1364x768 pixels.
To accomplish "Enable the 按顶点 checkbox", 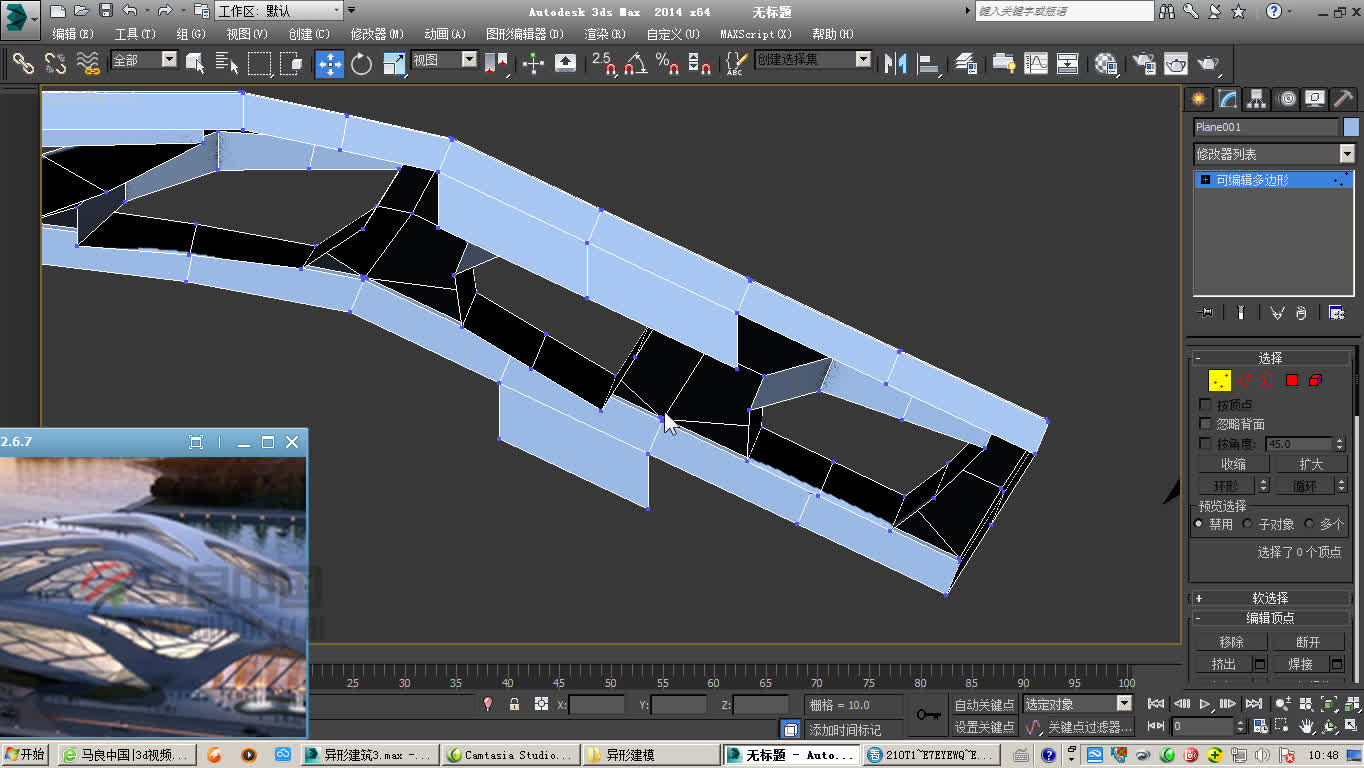I will point(1205,403).
